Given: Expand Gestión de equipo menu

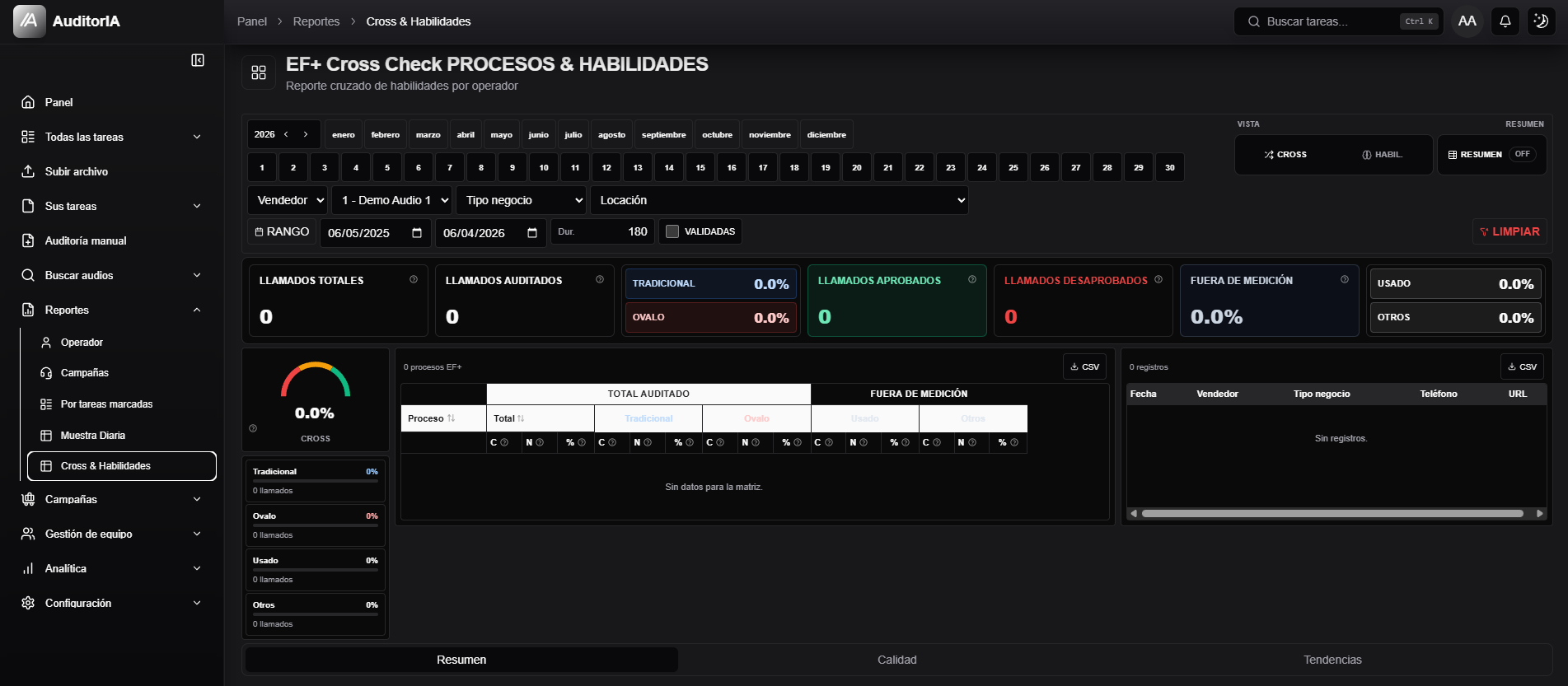Looking at the screenshot, I should pos(112,534).
